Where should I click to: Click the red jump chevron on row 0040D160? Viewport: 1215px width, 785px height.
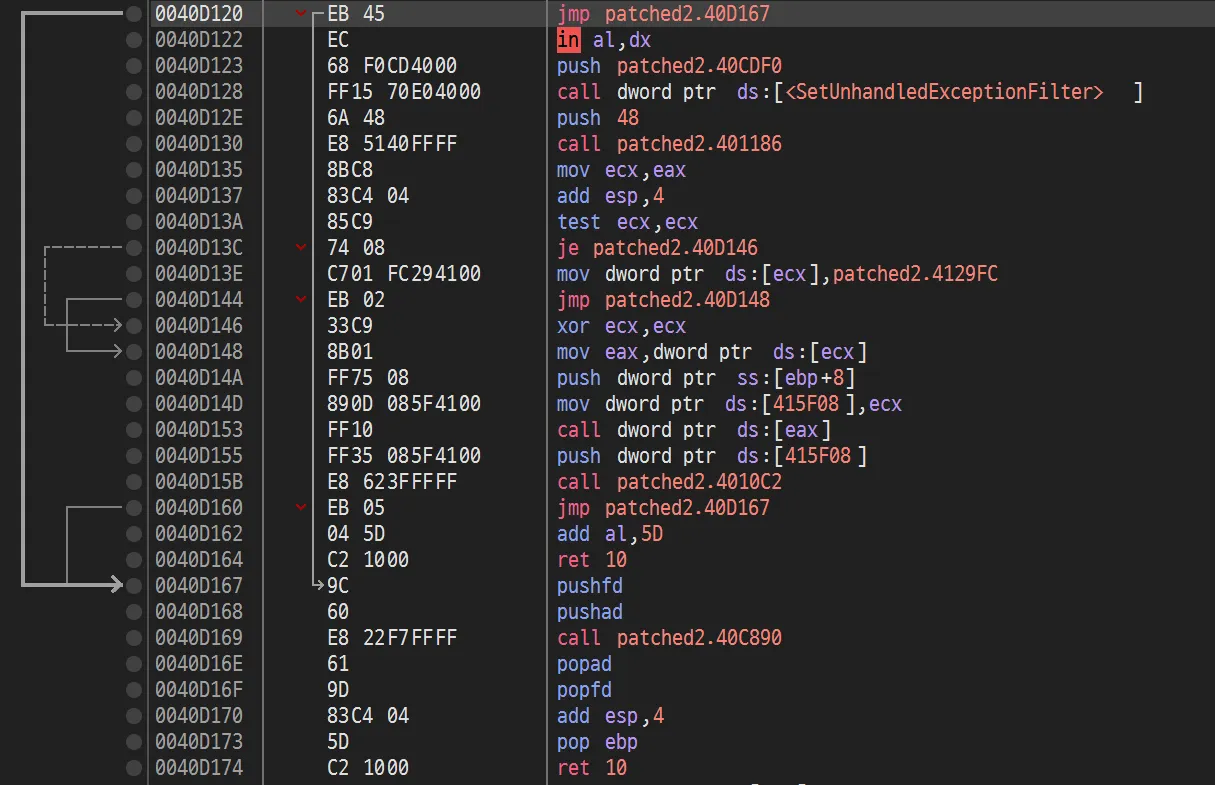[302, 508]
